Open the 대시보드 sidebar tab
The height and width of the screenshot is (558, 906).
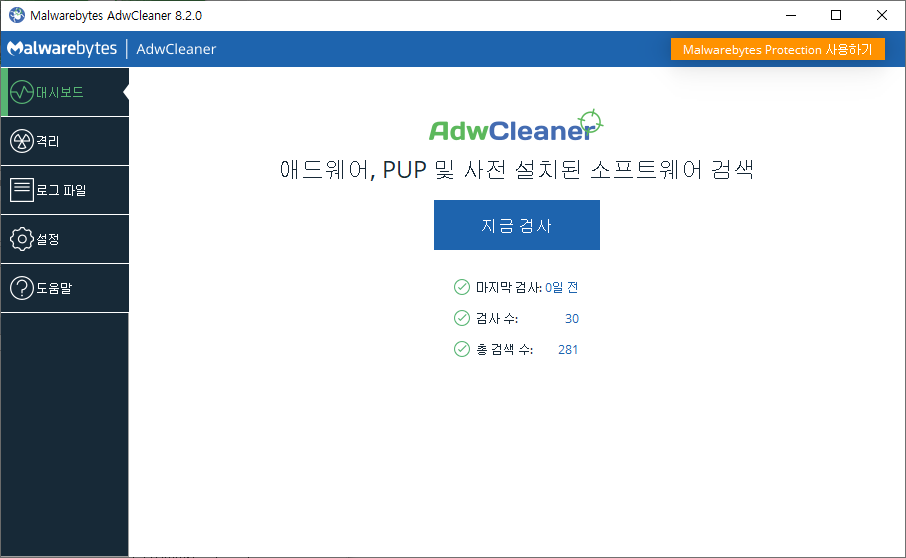(65, 92)
